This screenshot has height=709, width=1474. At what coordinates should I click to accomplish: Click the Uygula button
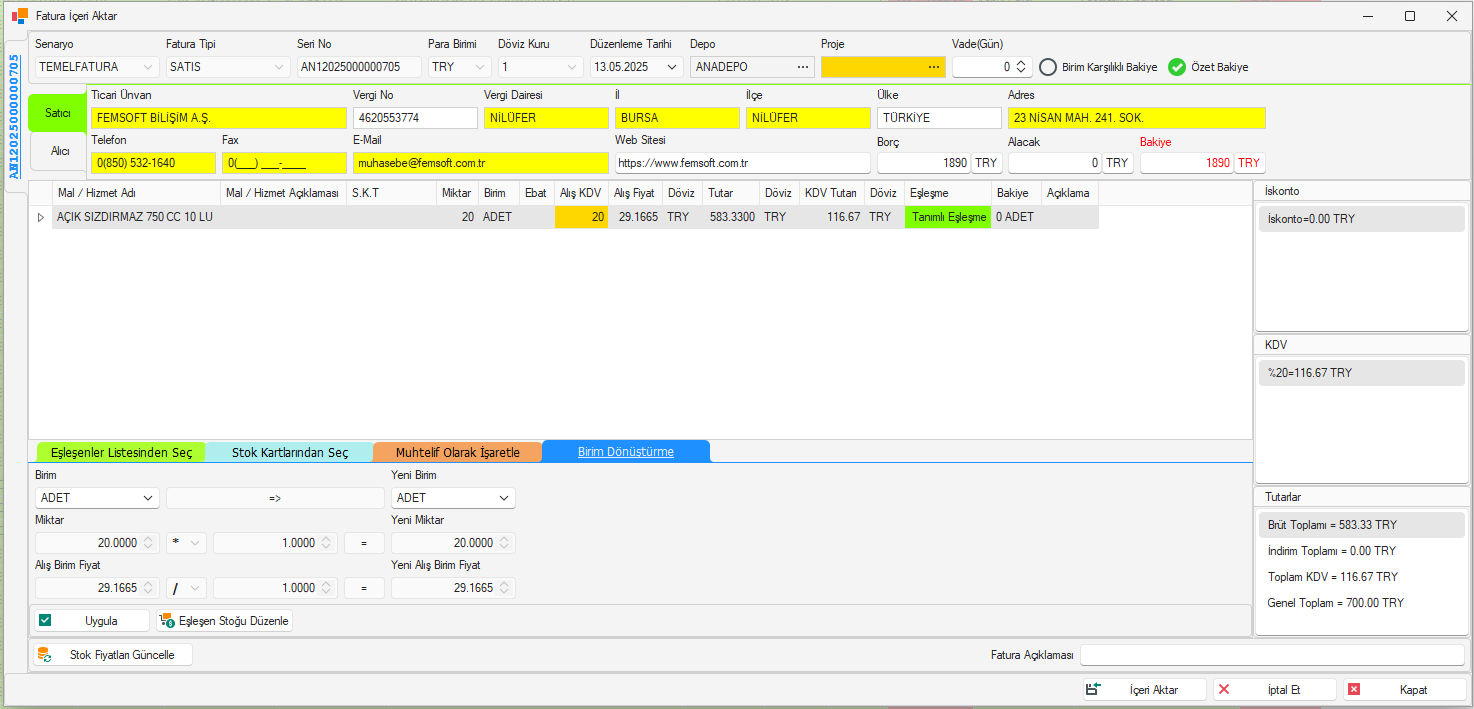tap(92, 621)
